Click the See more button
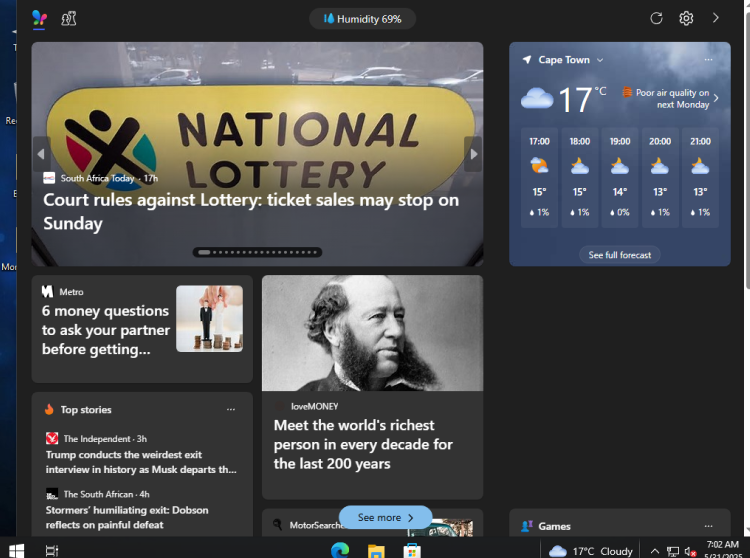750x558 pixels. pyautogui.click(x=386, y=517)
